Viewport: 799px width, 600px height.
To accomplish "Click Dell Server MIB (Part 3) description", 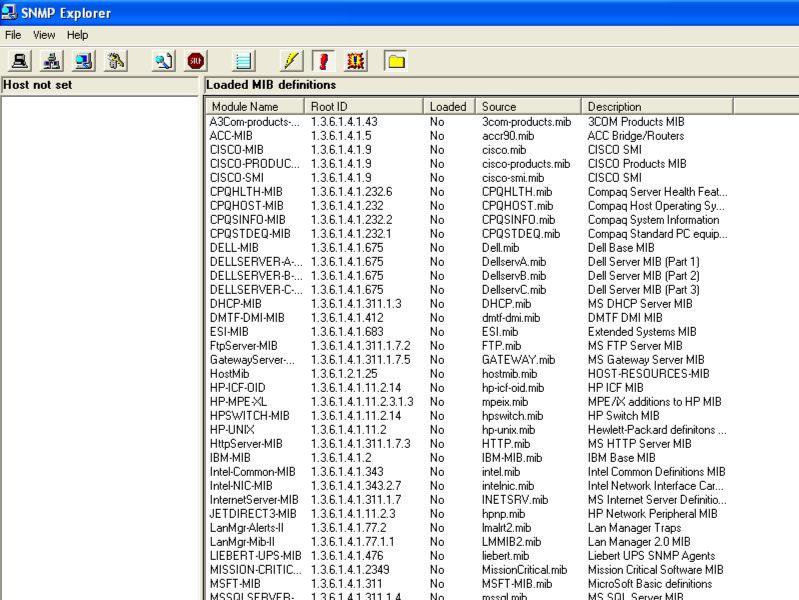I will (644, 290).
